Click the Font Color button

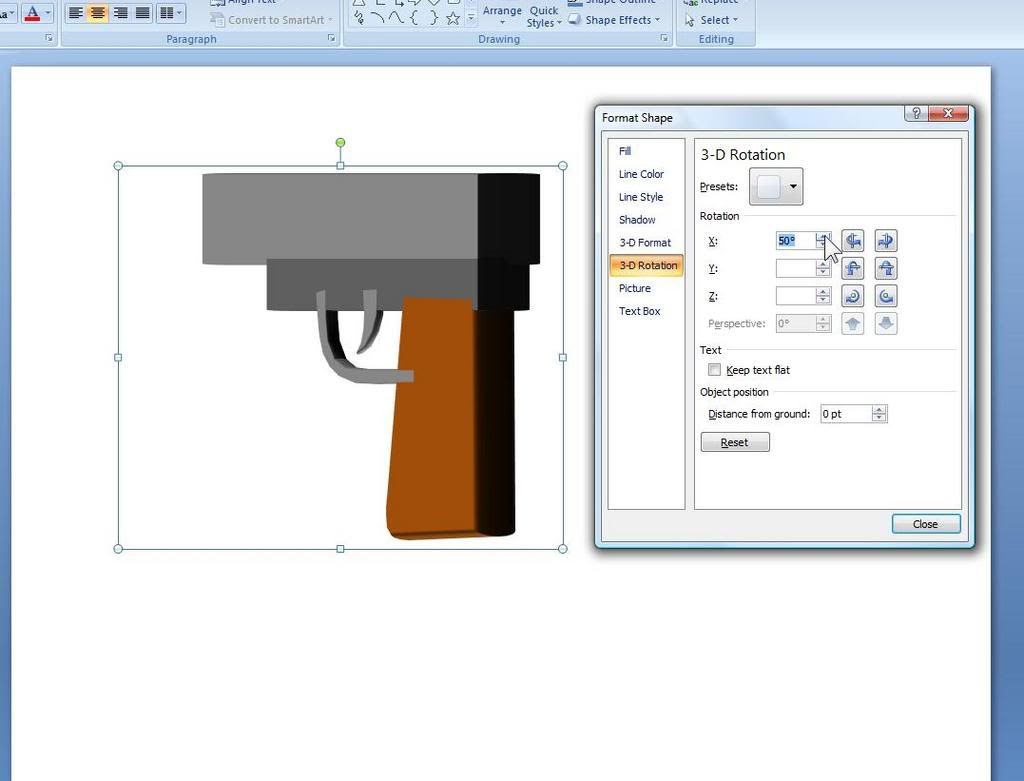tap(32, 12)
